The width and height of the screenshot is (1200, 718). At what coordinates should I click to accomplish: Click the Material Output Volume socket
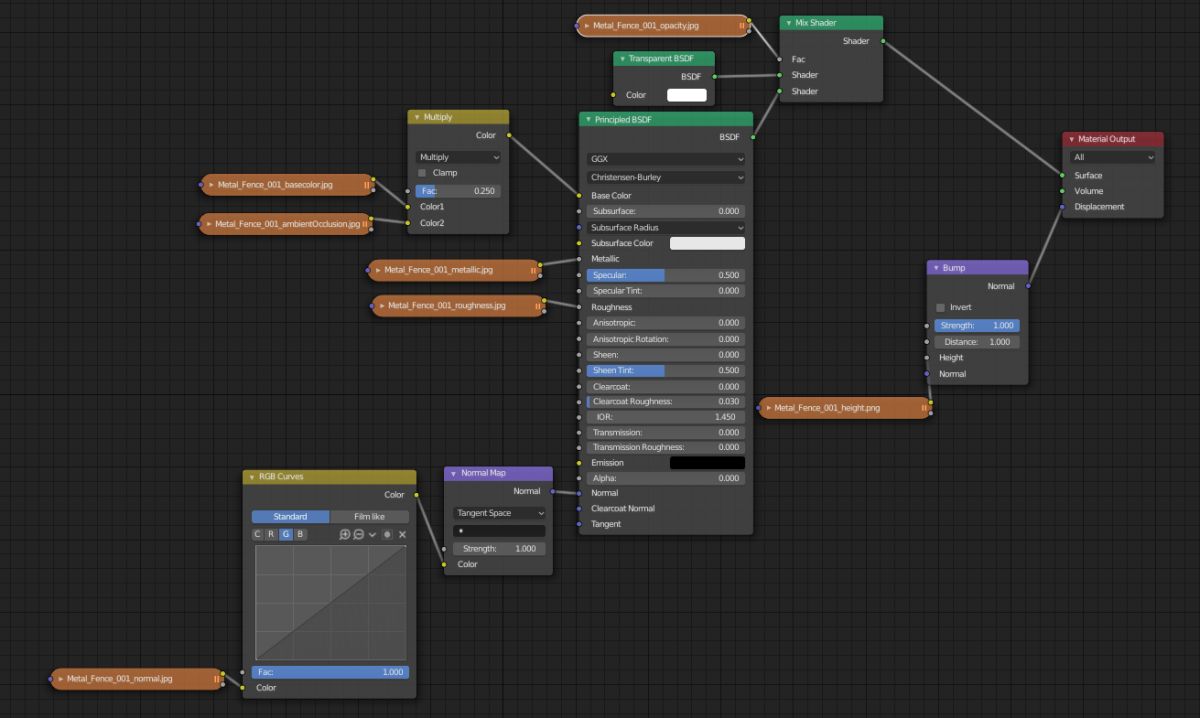(x=1062, y=191)
